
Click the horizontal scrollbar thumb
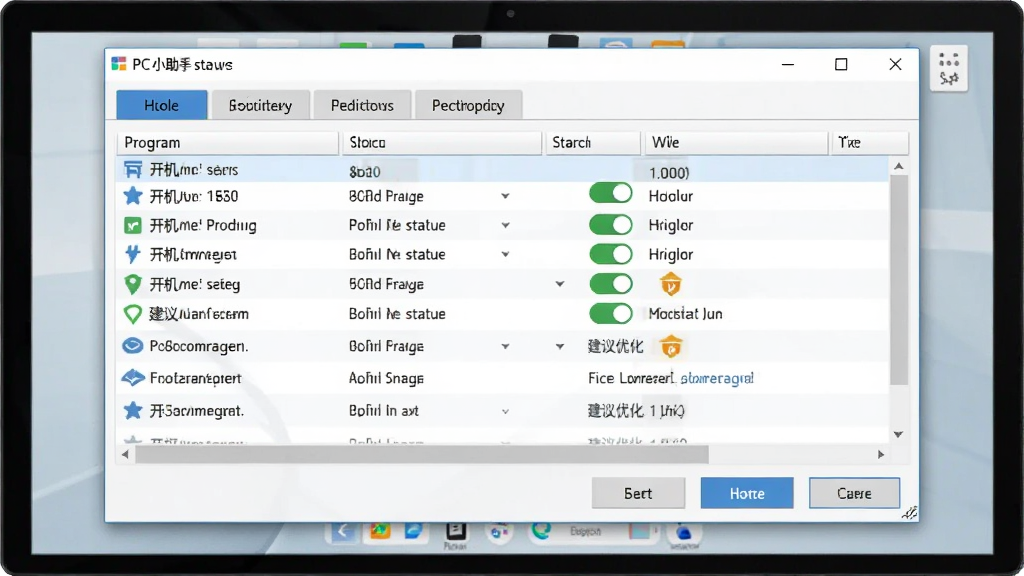422,455
